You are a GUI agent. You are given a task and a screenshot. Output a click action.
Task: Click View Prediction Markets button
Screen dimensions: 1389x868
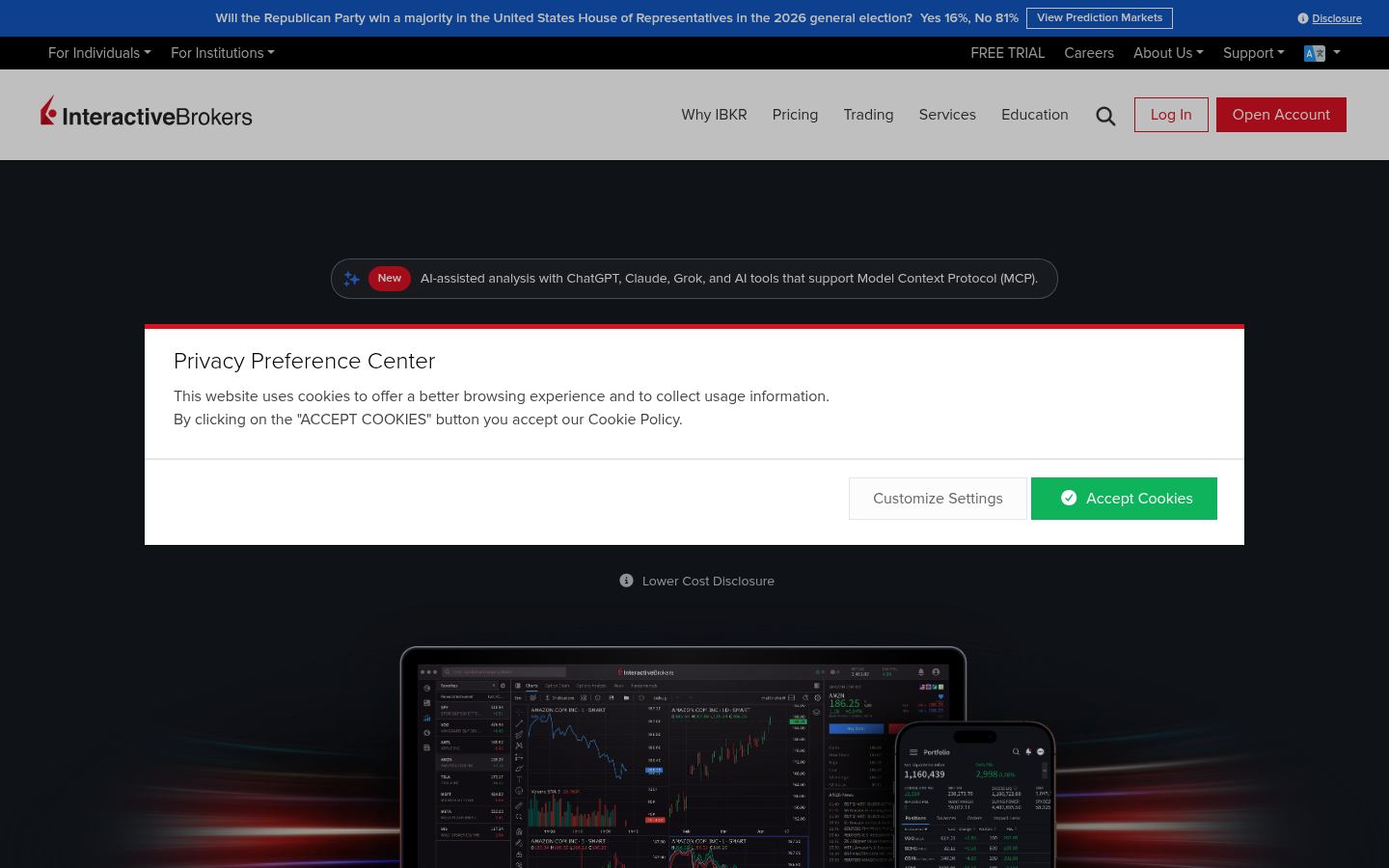pos(1100,18)
